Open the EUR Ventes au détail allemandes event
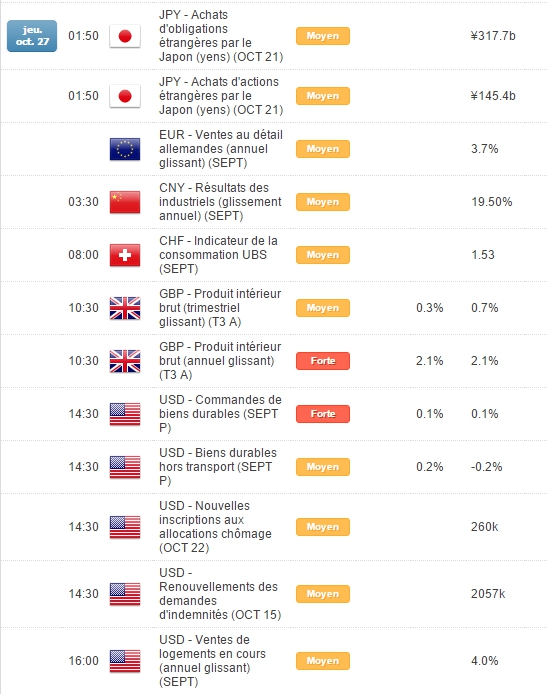 [x=221, y=149]
